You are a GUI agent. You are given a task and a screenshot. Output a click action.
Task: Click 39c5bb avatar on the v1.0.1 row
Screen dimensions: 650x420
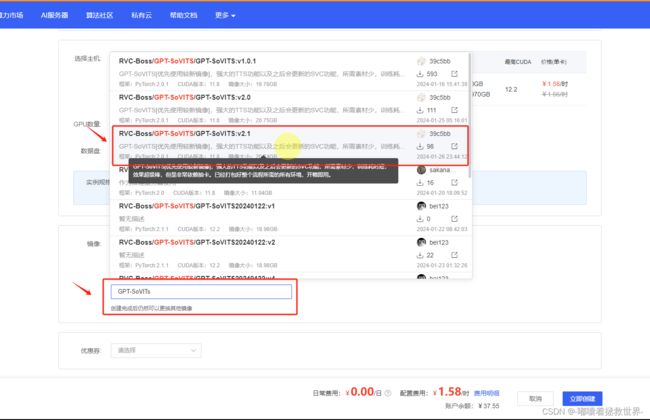(422, 60)
